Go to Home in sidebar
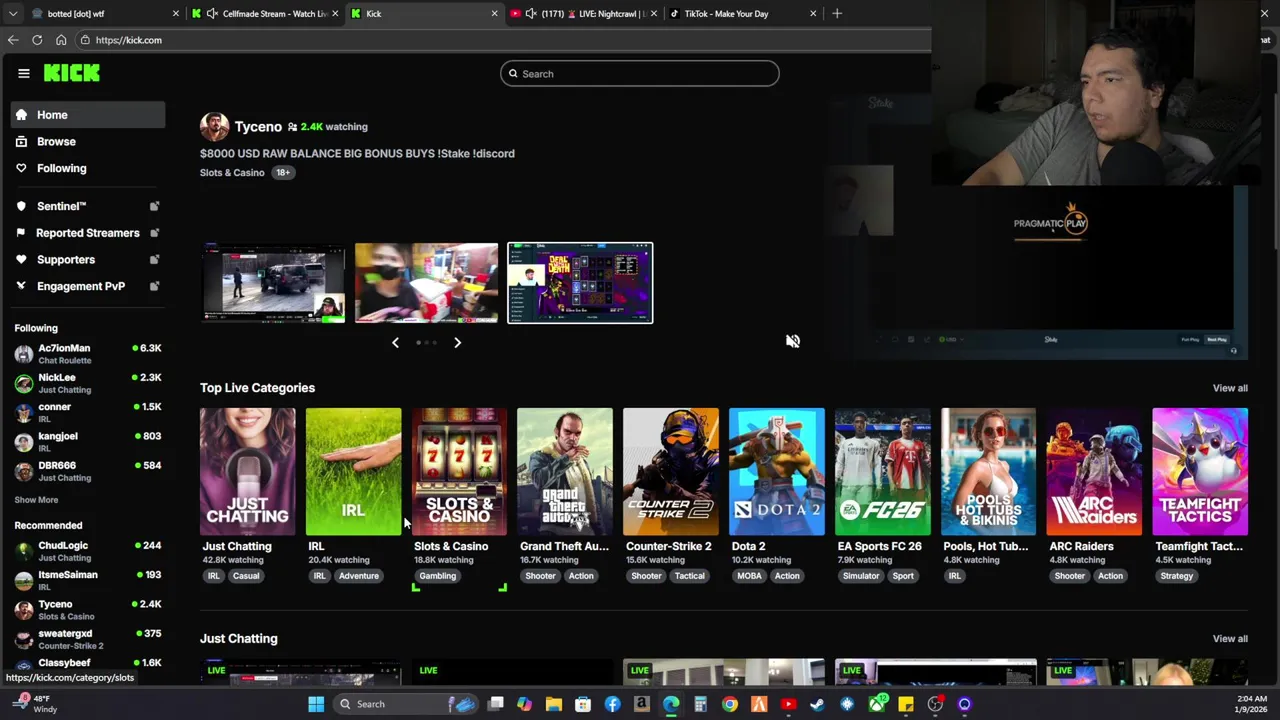 click(88, 115)
